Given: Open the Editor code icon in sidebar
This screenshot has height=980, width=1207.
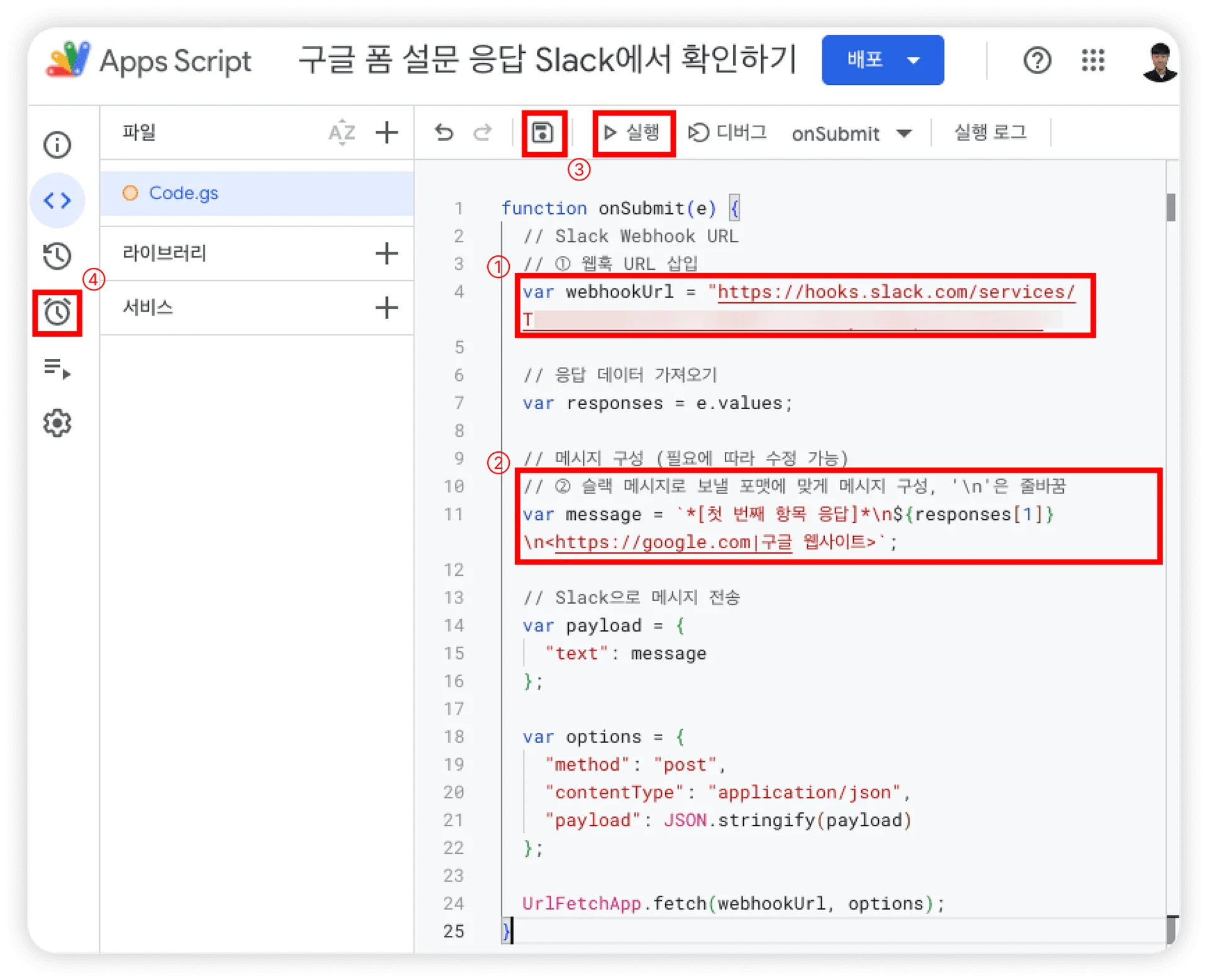Looking at the screenshot, I should click(57, 201).
